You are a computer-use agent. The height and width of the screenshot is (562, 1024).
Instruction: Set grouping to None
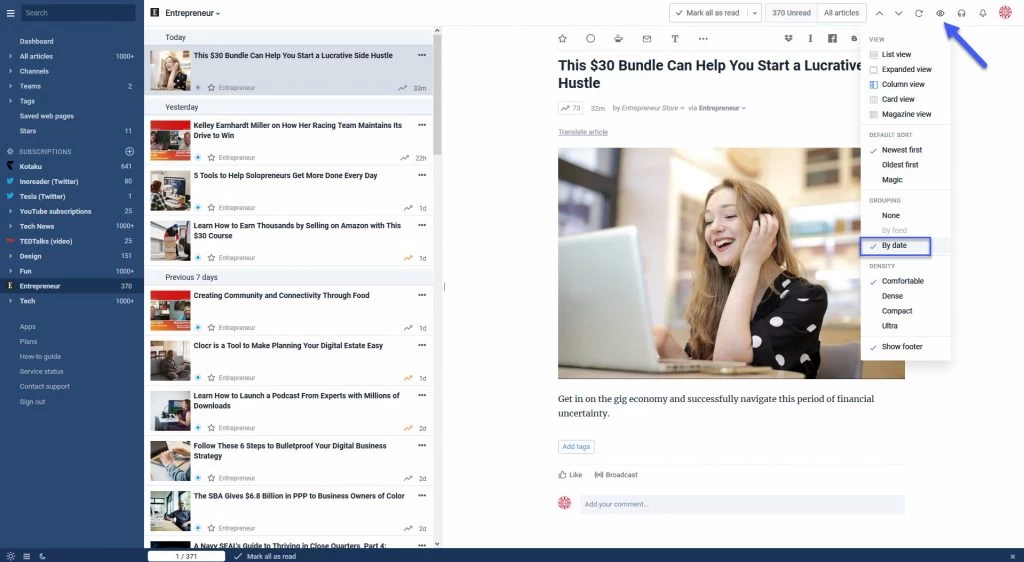click(x=891, y=215)
